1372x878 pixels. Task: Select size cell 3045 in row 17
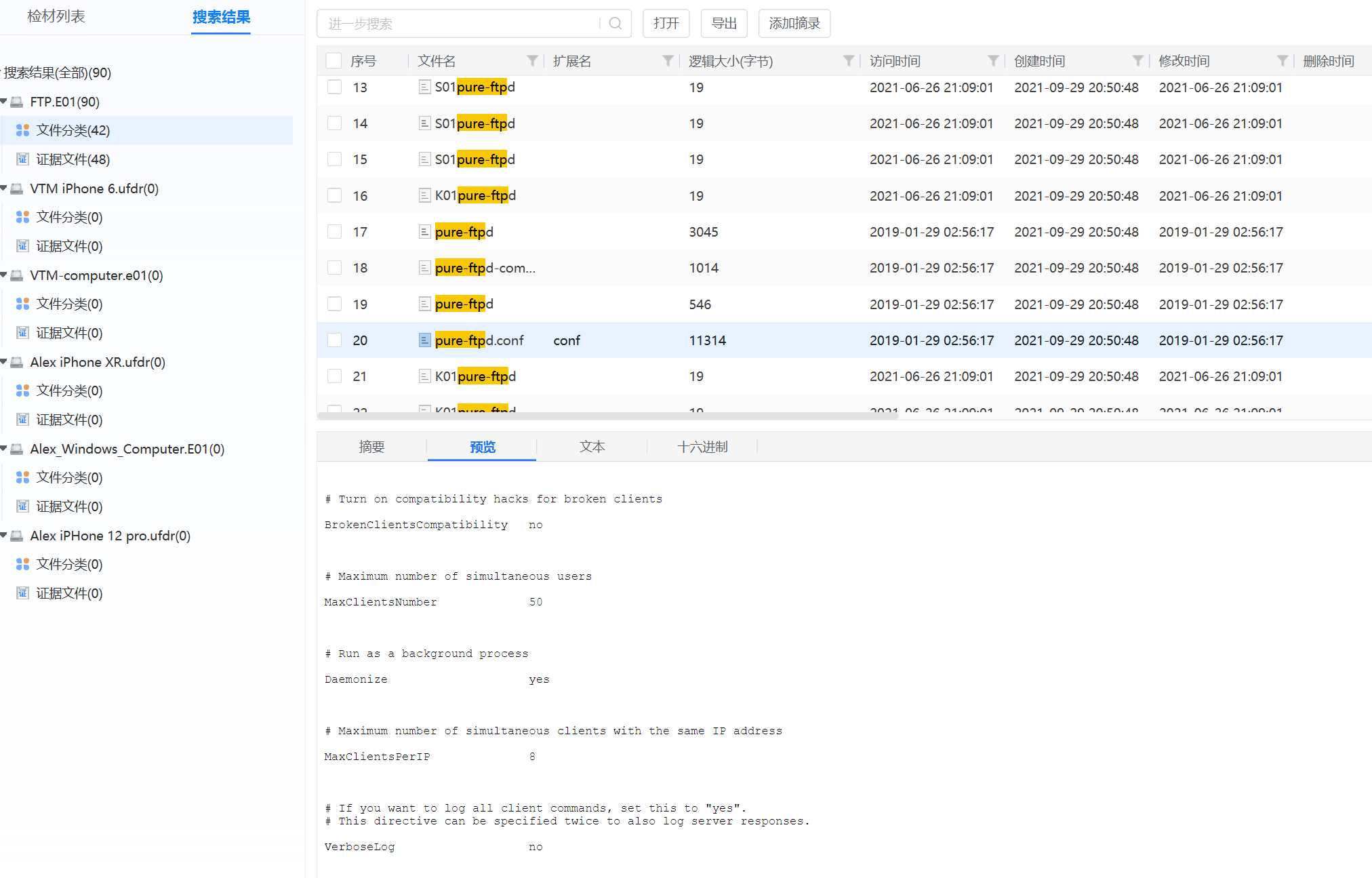(704, 232)
